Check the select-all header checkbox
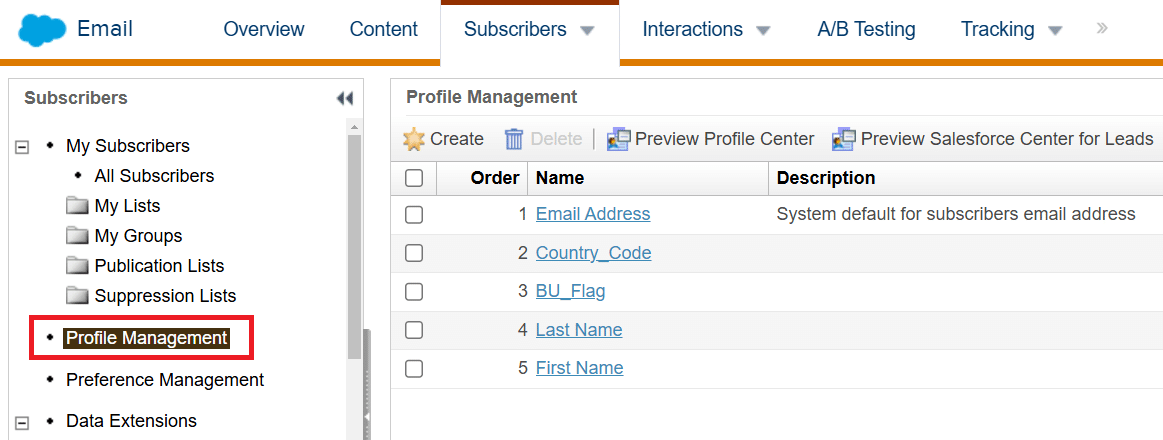 (414, 178)
